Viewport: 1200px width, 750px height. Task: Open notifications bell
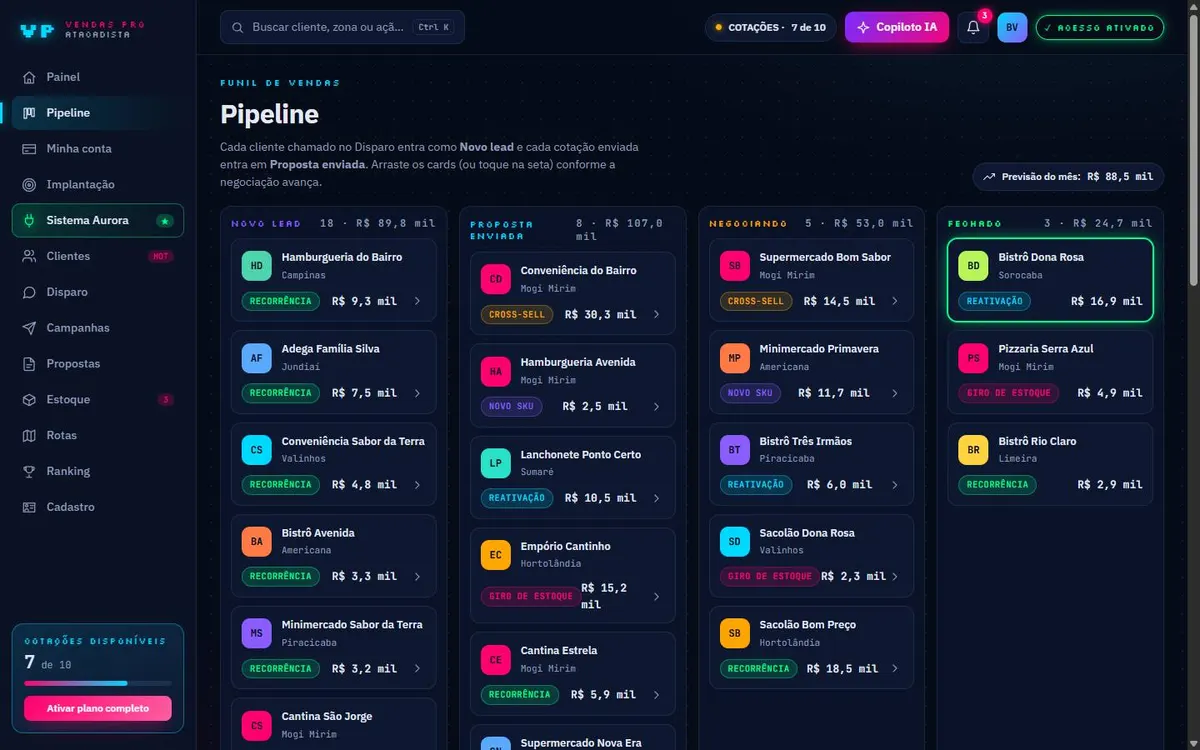click(973, 28)
